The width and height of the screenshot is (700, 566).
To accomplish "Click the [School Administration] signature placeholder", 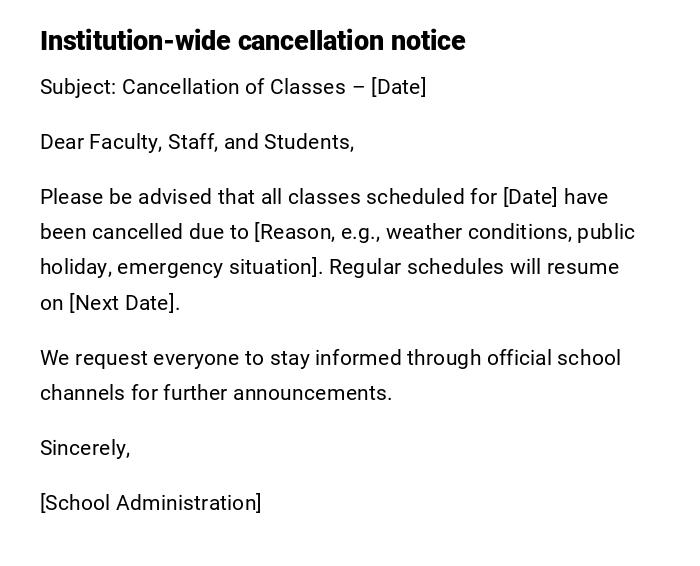I will click(x=150, y=503).
